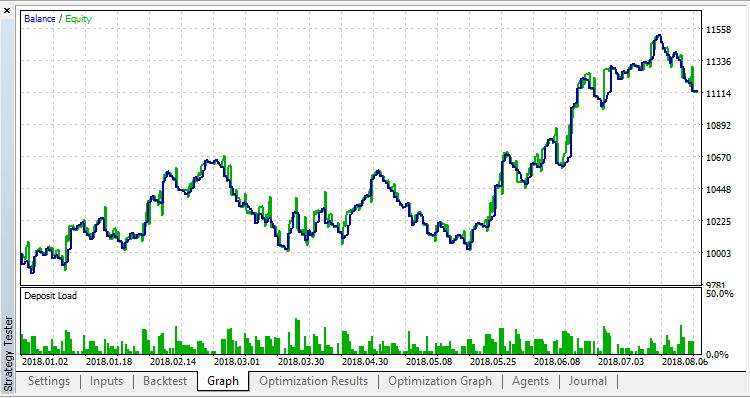The height and width of the screenshot is (398, 750).
Task: View the Journal tab
Action: (x=587, y=381)
